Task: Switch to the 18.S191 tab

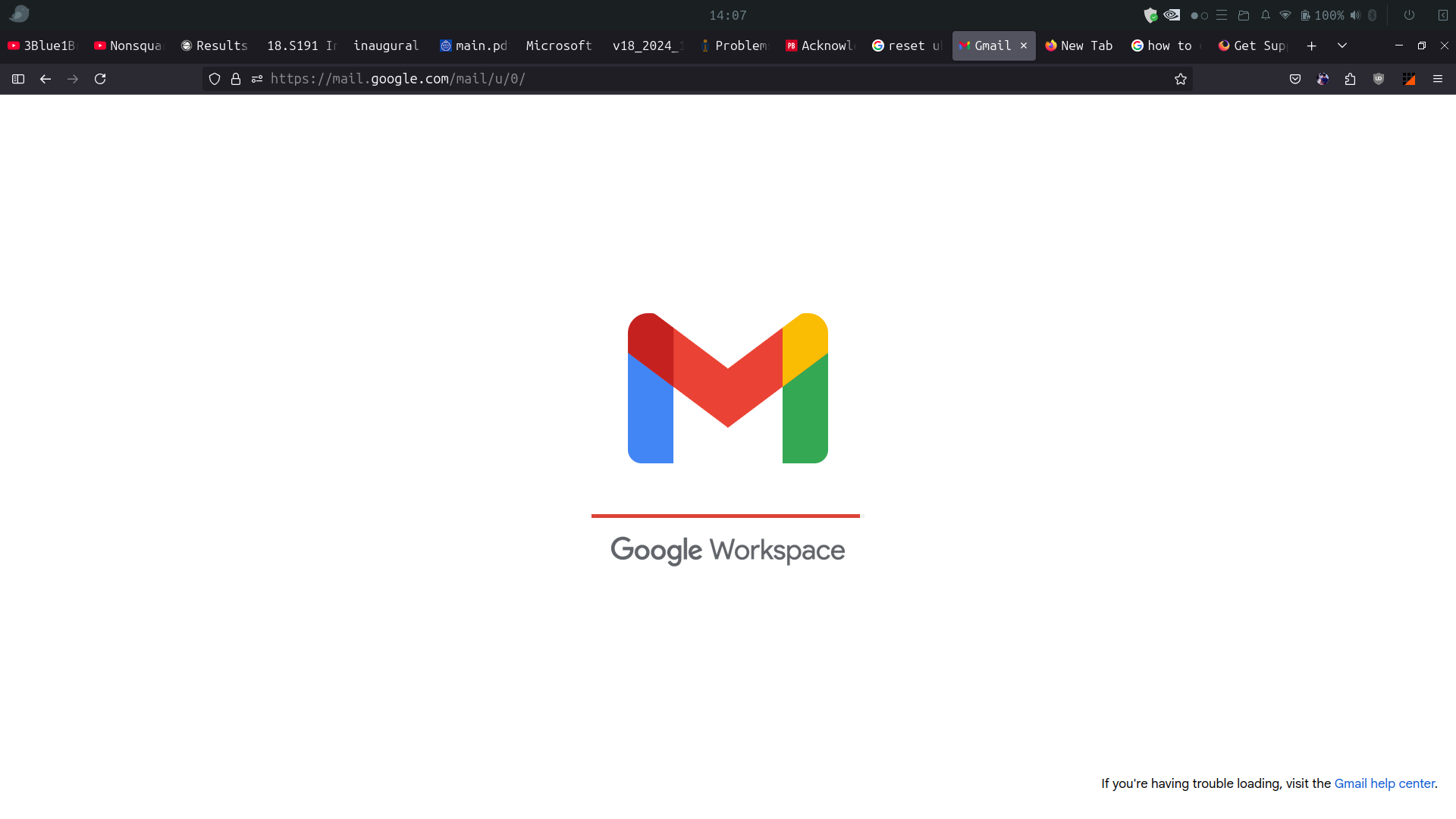Action: [302, 45]
